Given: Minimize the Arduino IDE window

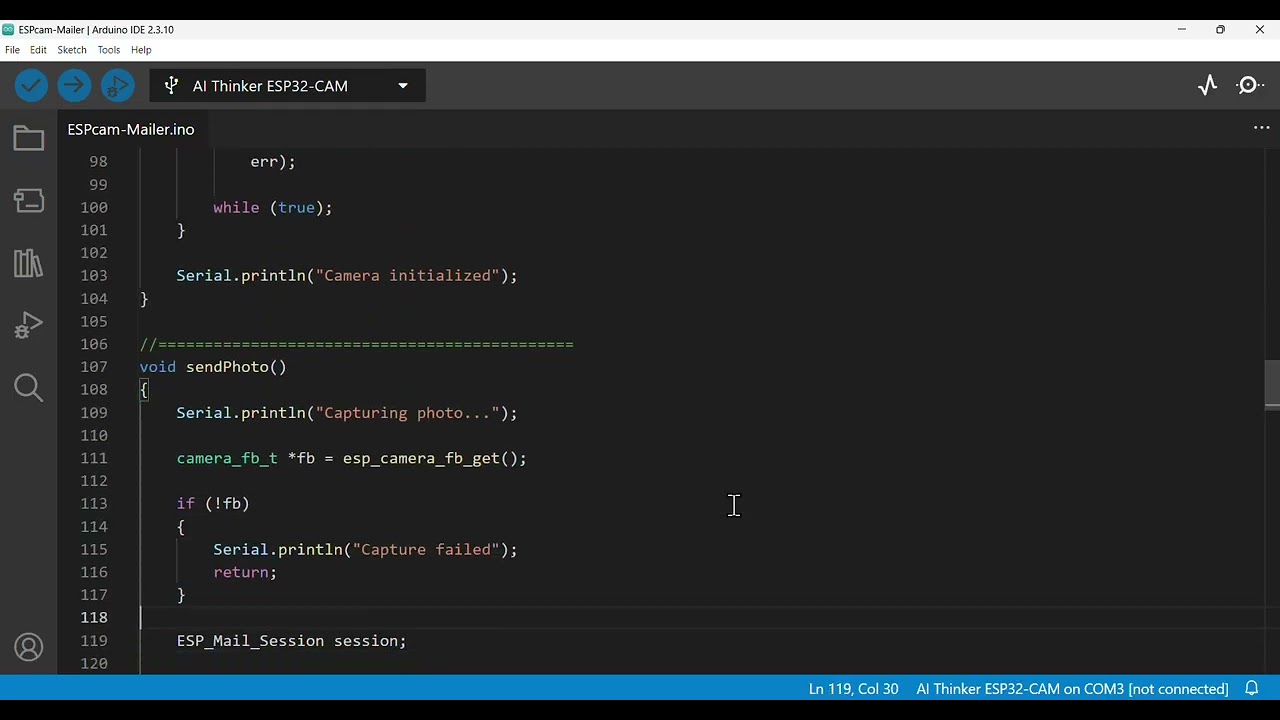Looking at the screenshot, I should pos(1181,29).
